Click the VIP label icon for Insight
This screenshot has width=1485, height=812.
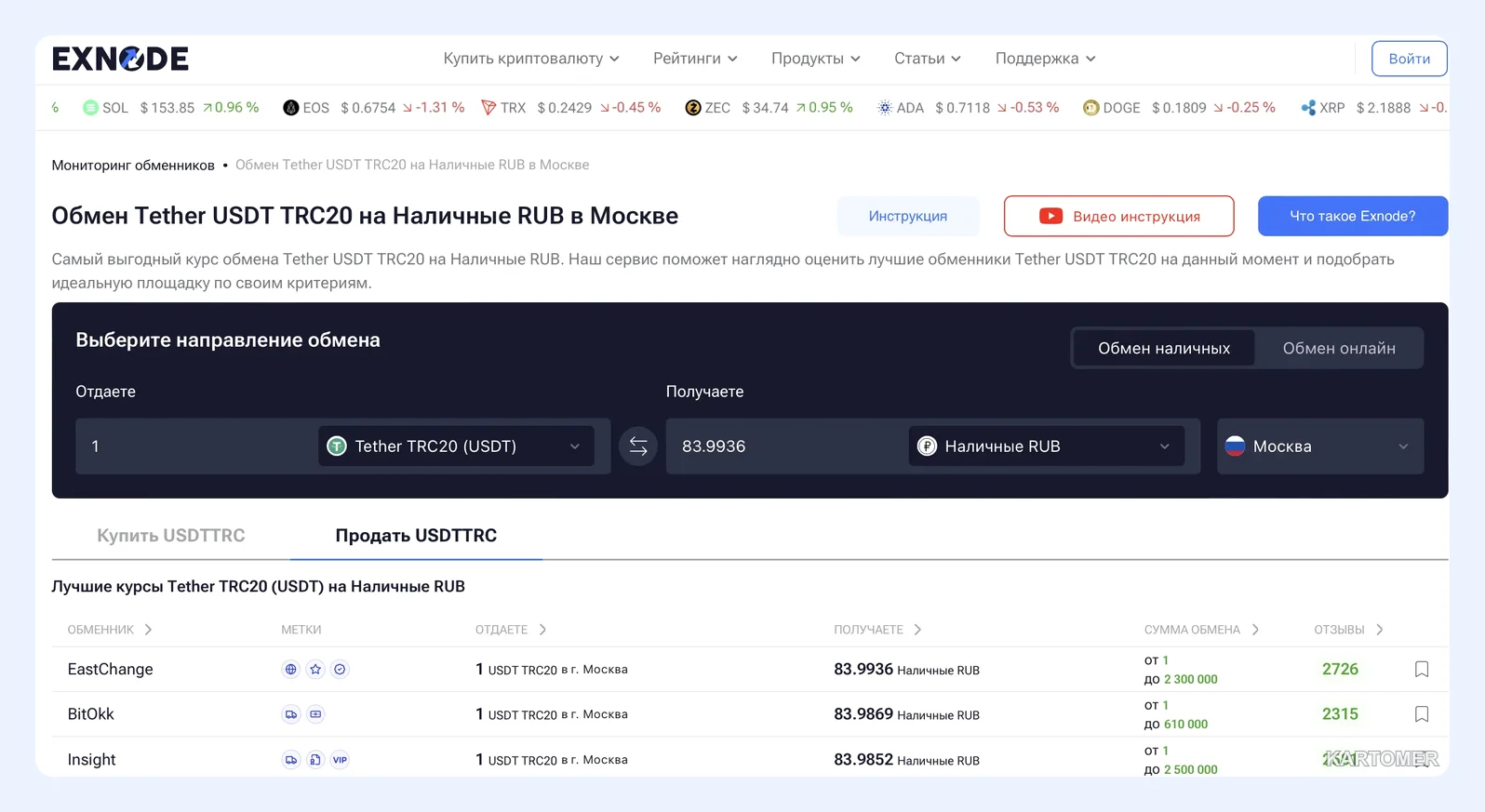click(341, 760)
